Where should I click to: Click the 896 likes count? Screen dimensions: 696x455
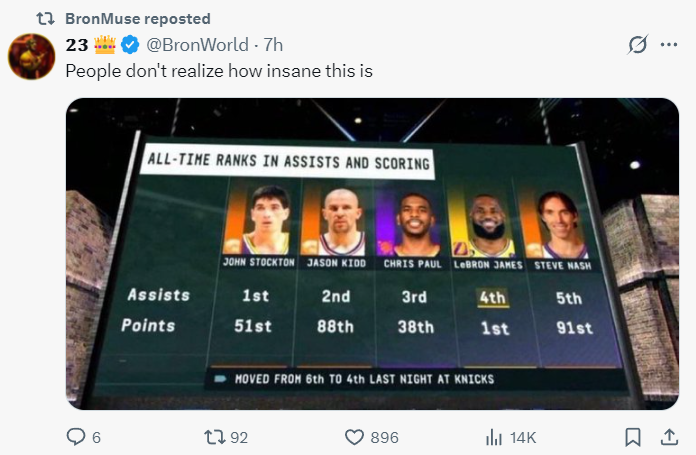pos(384,438)
